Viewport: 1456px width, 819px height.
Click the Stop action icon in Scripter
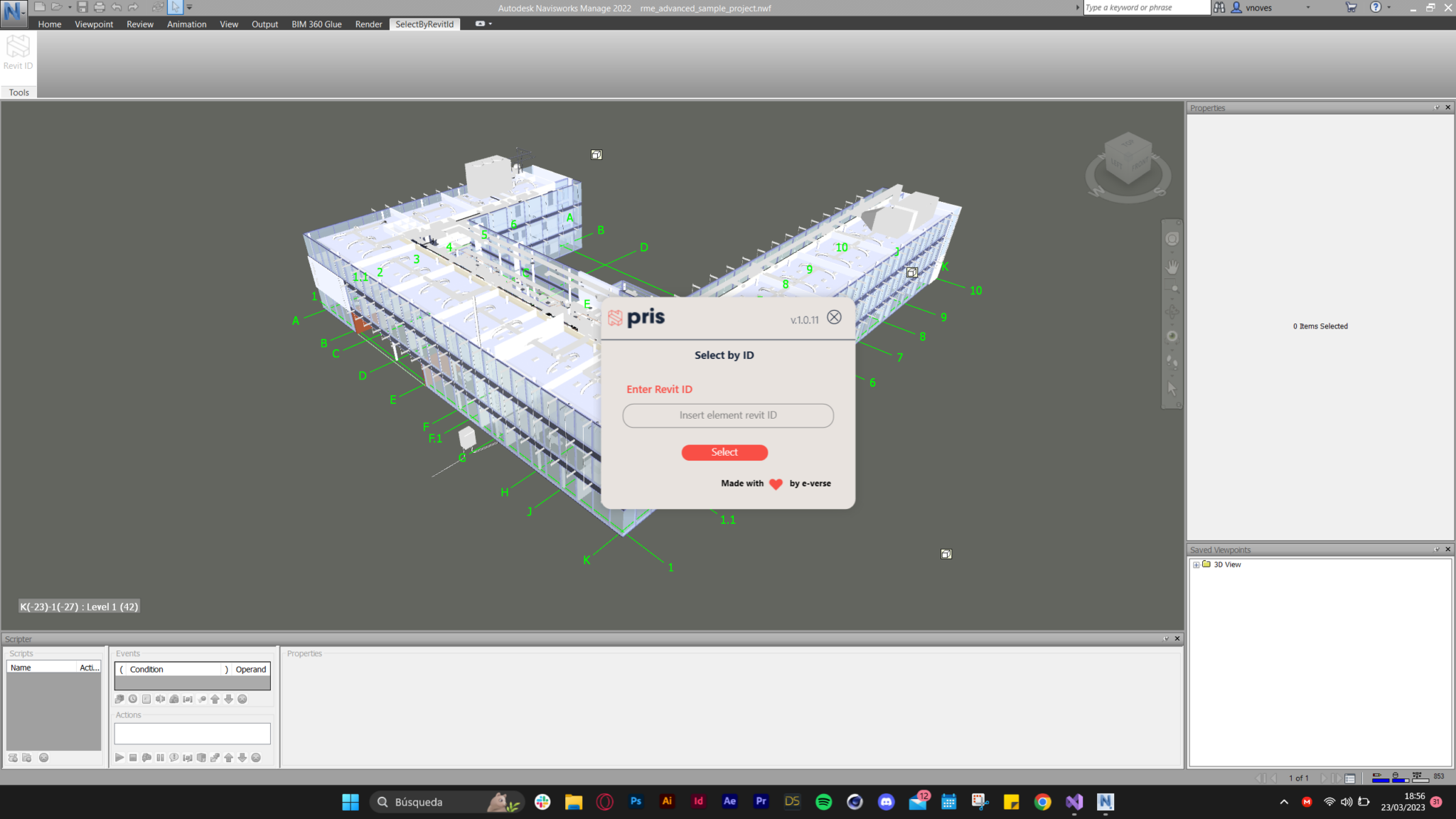(132, 757)
